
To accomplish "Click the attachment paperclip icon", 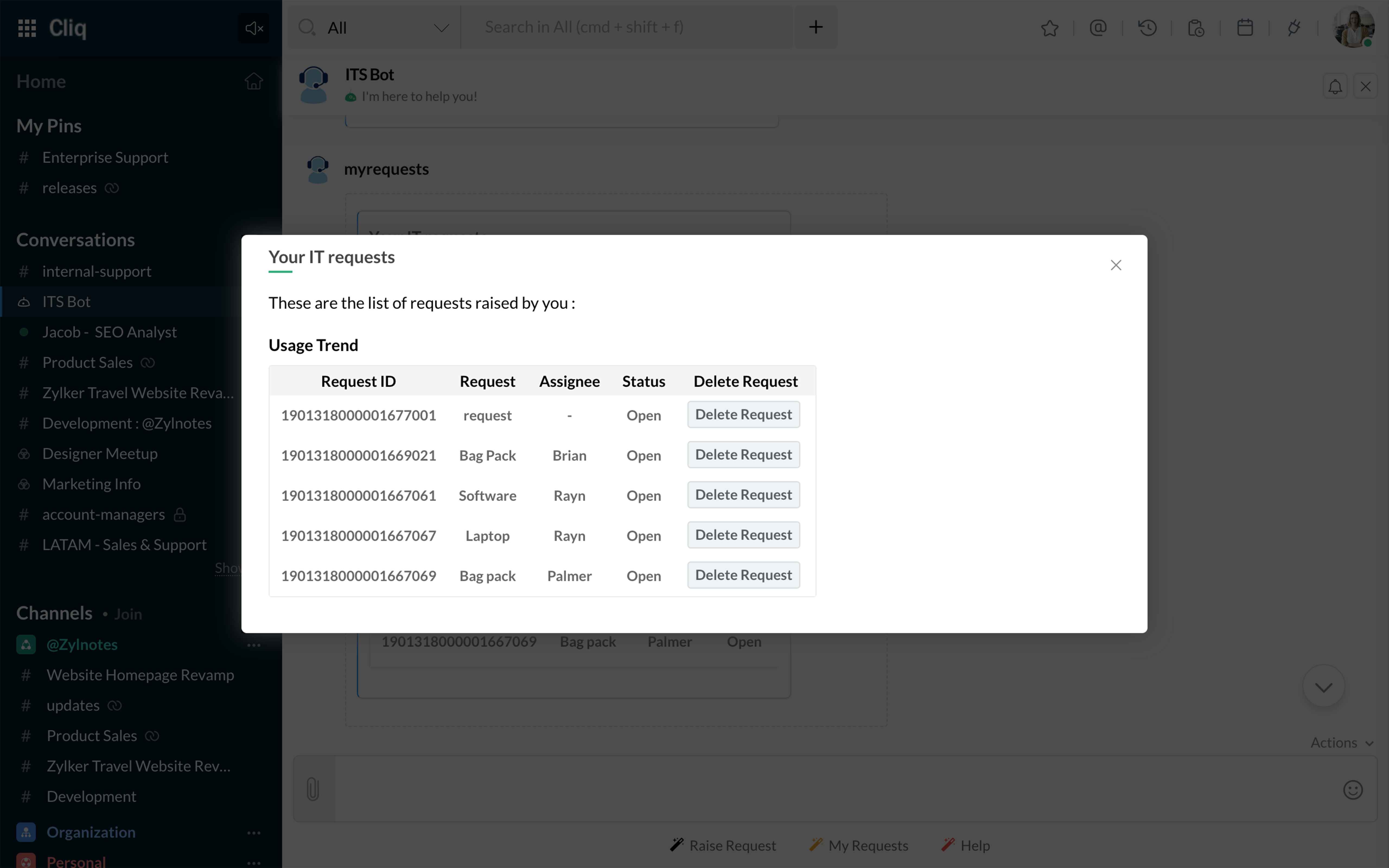I will point(313,789).
